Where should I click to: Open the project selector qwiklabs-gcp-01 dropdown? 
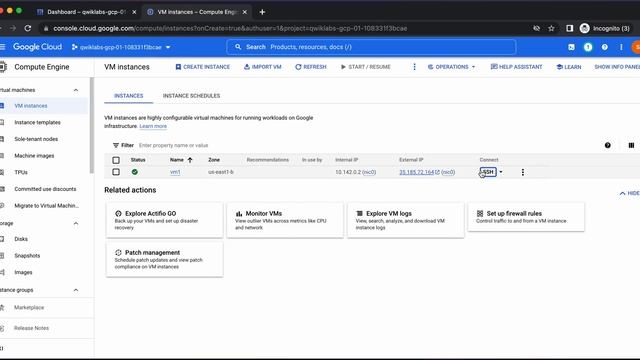tap(121, 47)
